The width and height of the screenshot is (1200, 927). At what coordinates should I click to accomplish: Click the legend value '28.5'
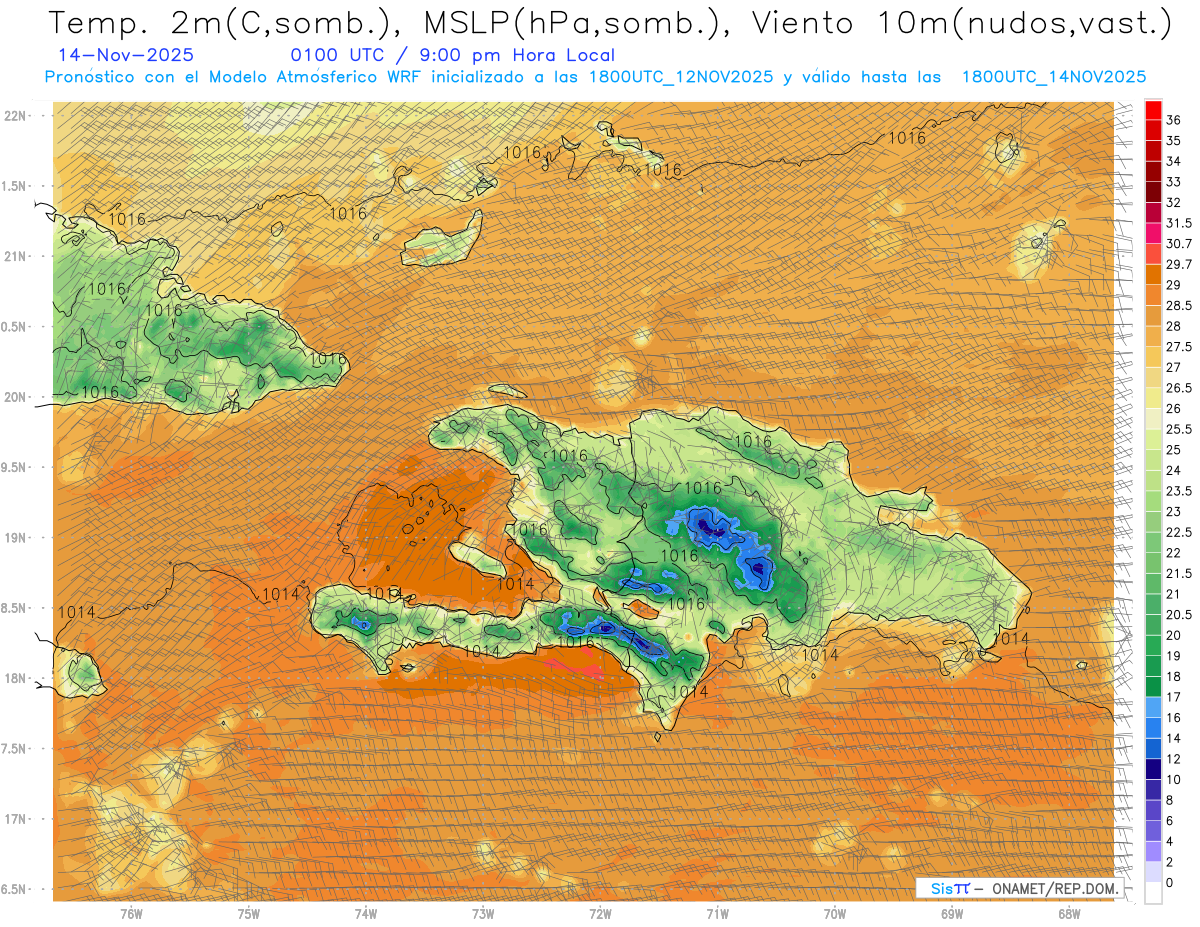tap(1178, 305)
